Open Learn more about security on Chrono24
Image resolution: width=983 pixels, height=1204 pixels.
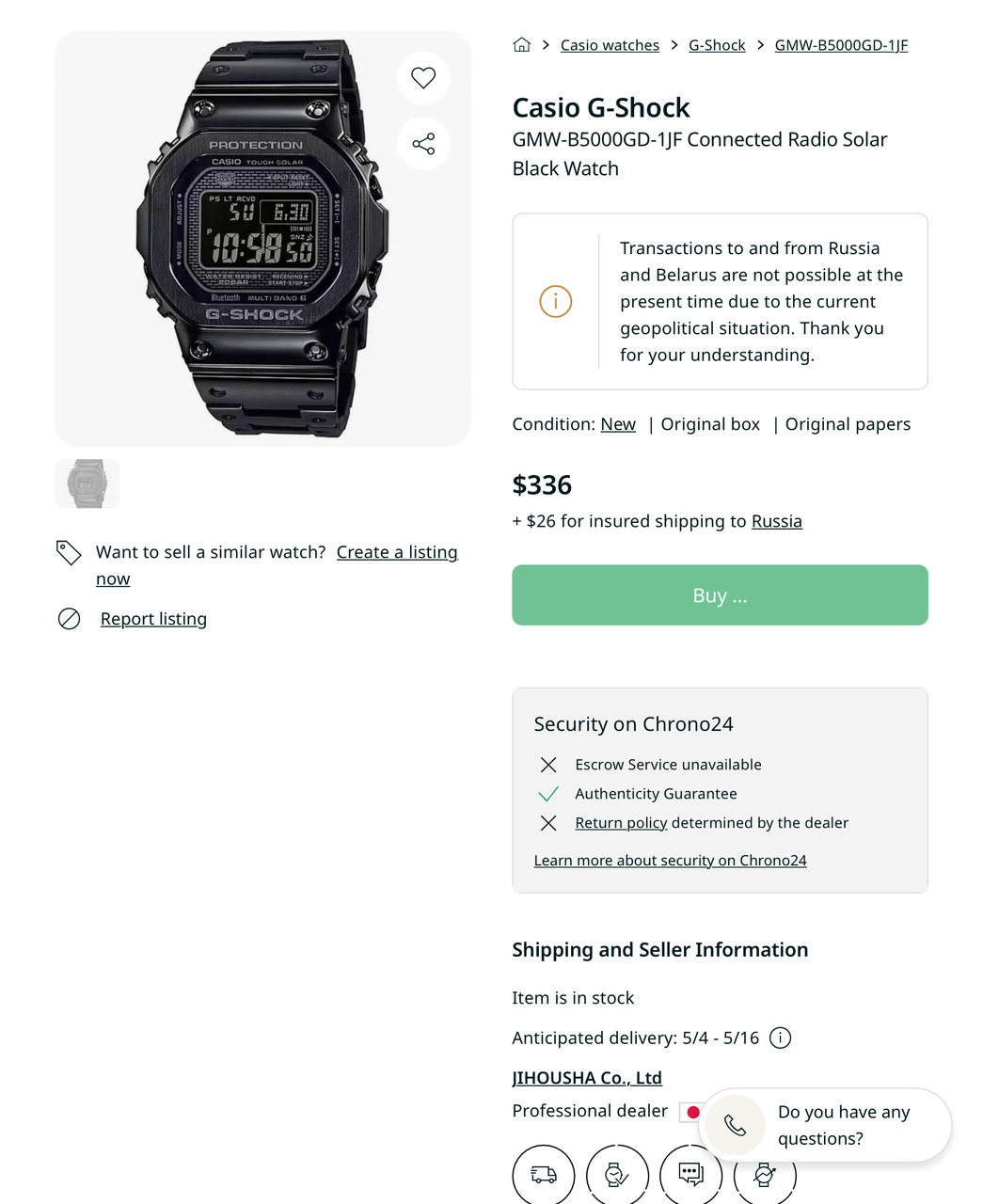pos(670,861)
